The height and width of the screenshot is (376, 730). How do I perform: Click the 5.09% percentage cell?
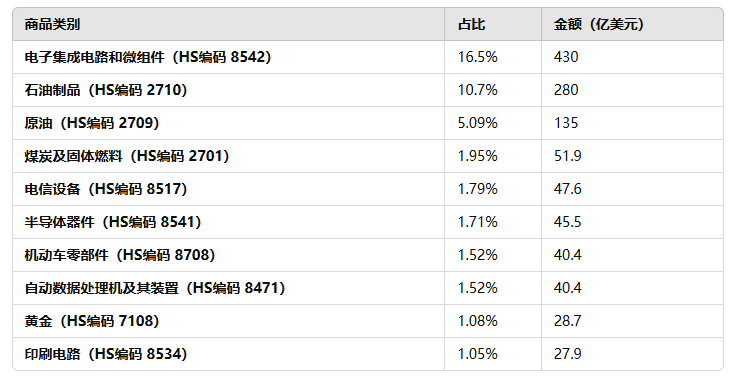493,123
